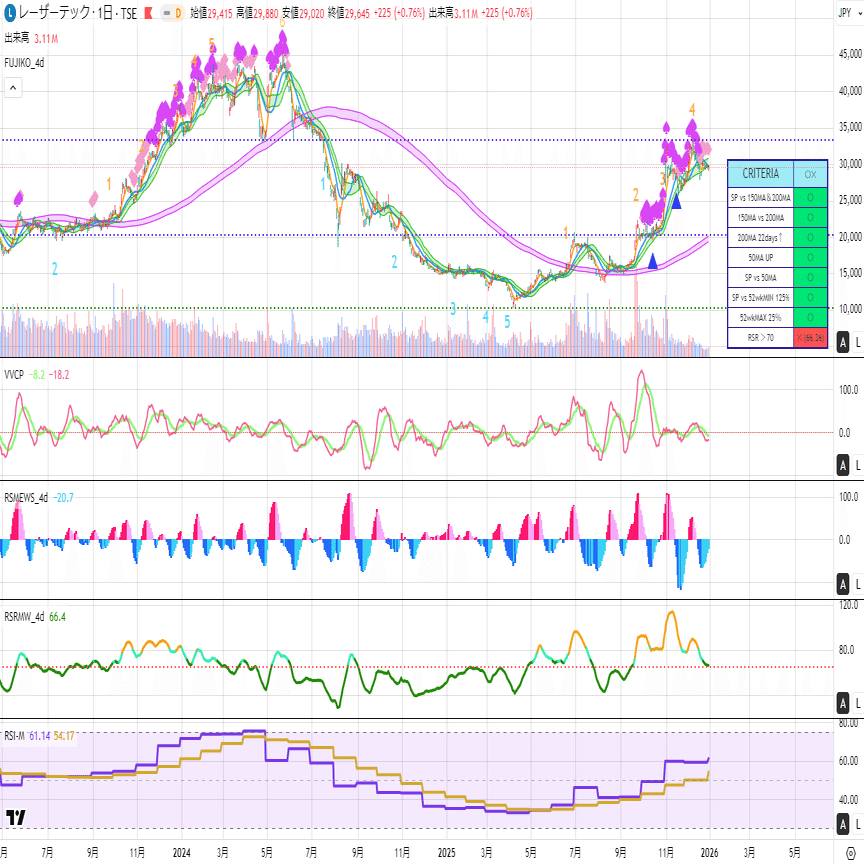The height and width of the screenshot is (864, 864).
Task: Click the OX table header cell
Action: click(810, 174)
